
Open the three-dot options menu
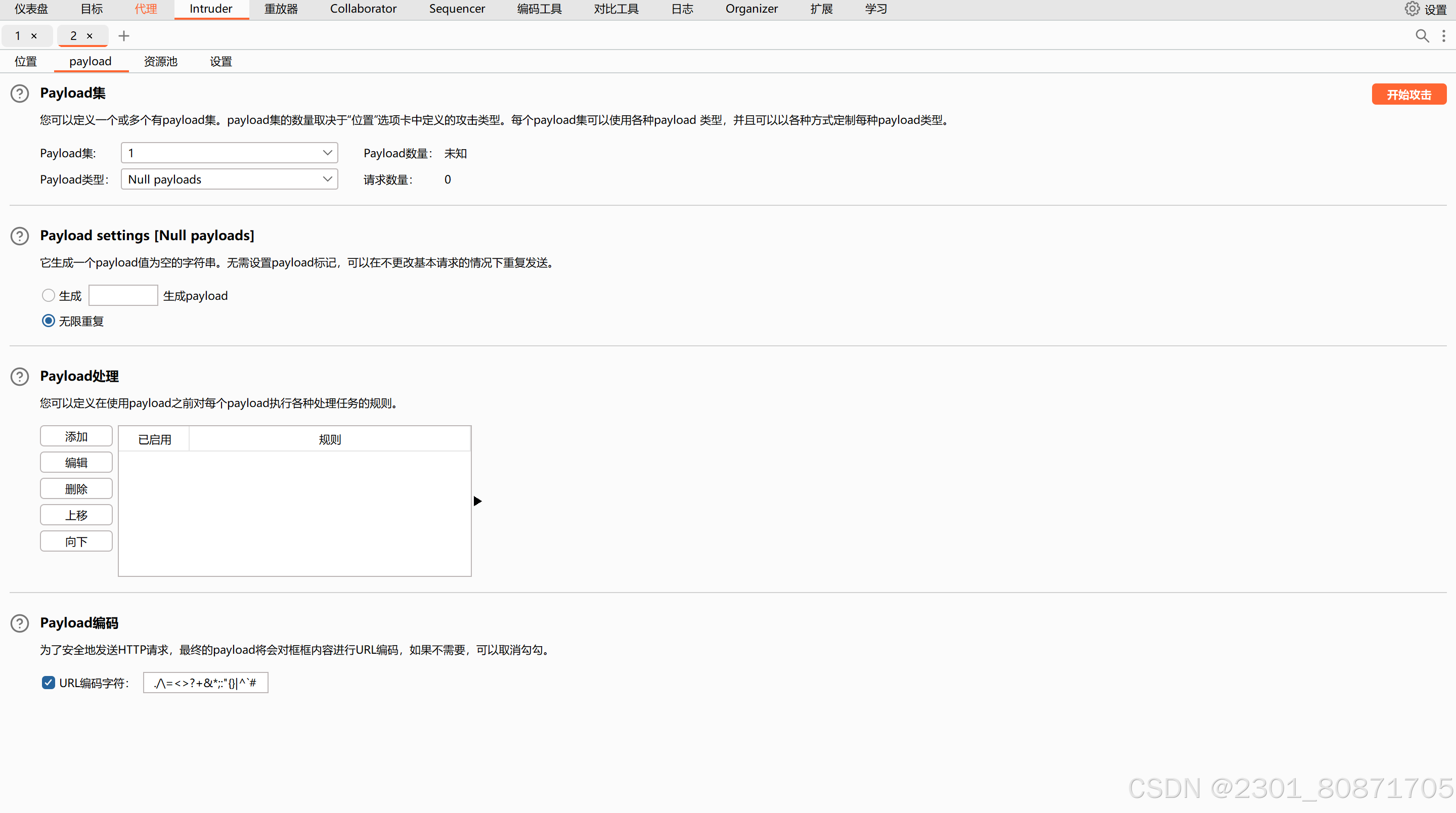1443,36
